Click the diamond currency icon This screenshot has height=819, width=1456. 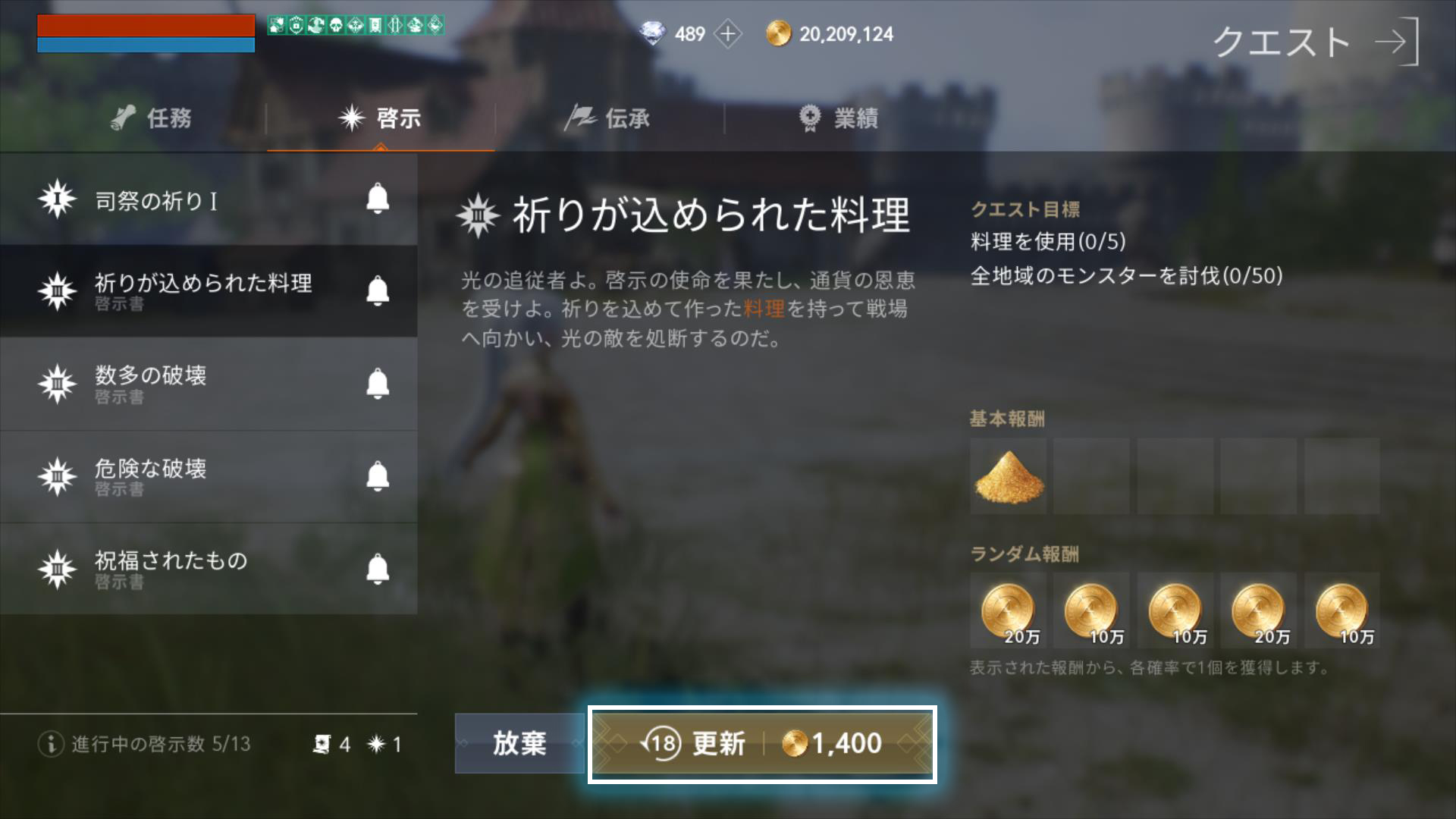tap(652, 34)
